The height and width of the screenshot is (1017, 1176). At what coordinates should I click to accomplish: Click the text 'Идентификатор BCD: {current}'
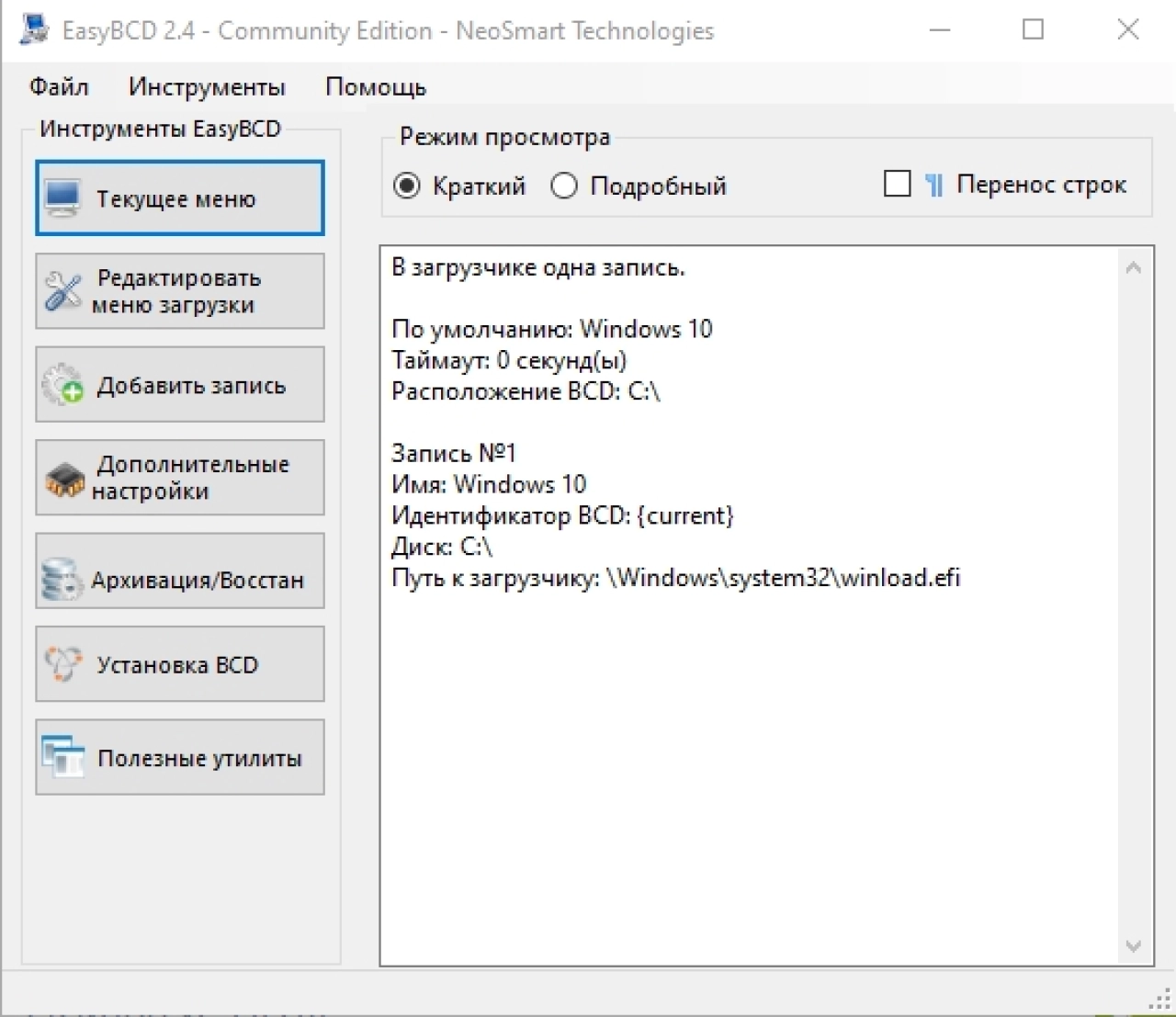point(563,516)
